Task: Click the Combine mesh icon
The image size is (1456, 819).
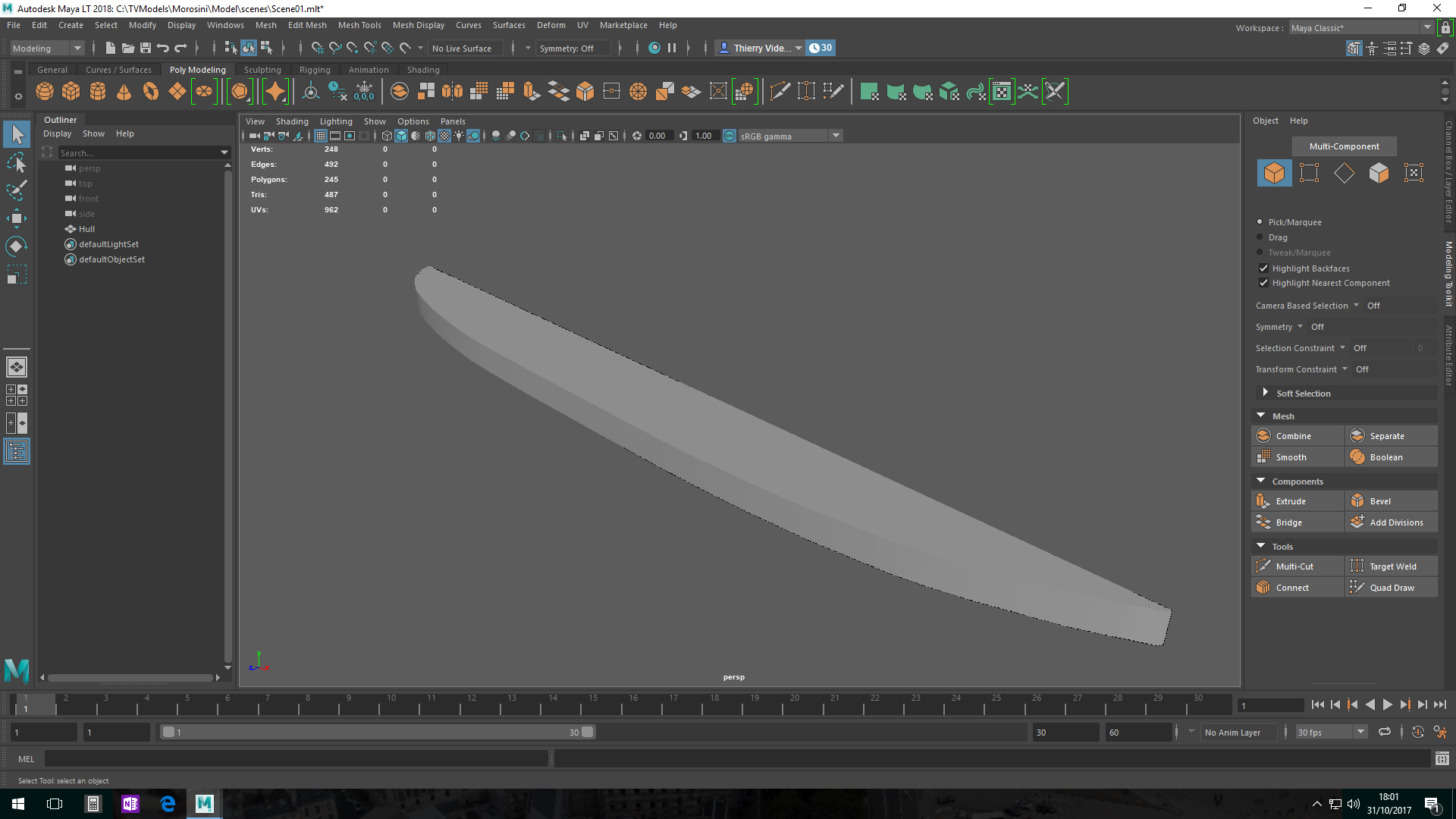Action: pos(1263,436)
